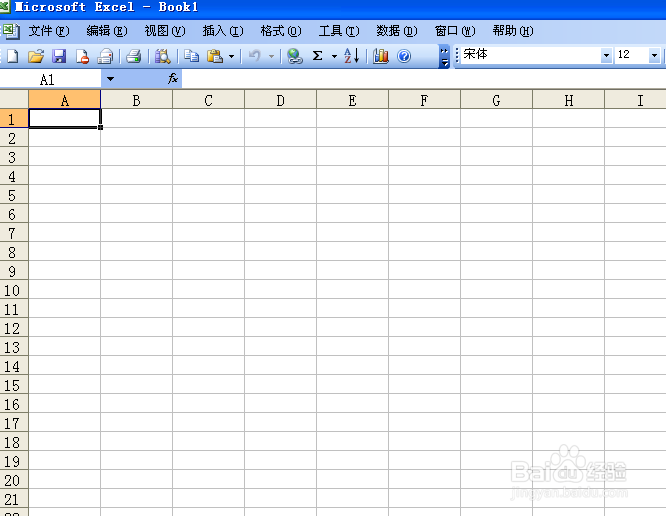Screen dimensions: 666x516
Task: Click the Paste clipboard icon
Action: 215,56
